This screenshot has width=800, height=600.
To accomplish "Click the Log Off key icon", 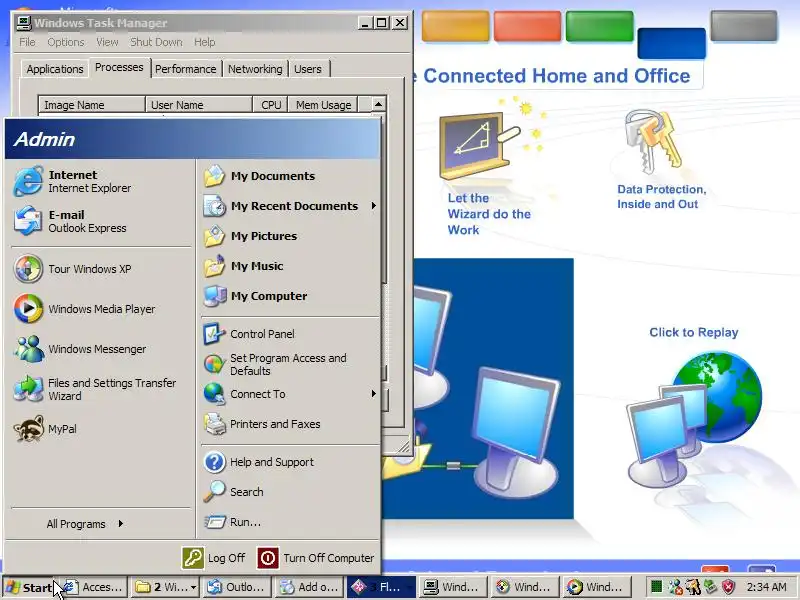I will 193,558.
